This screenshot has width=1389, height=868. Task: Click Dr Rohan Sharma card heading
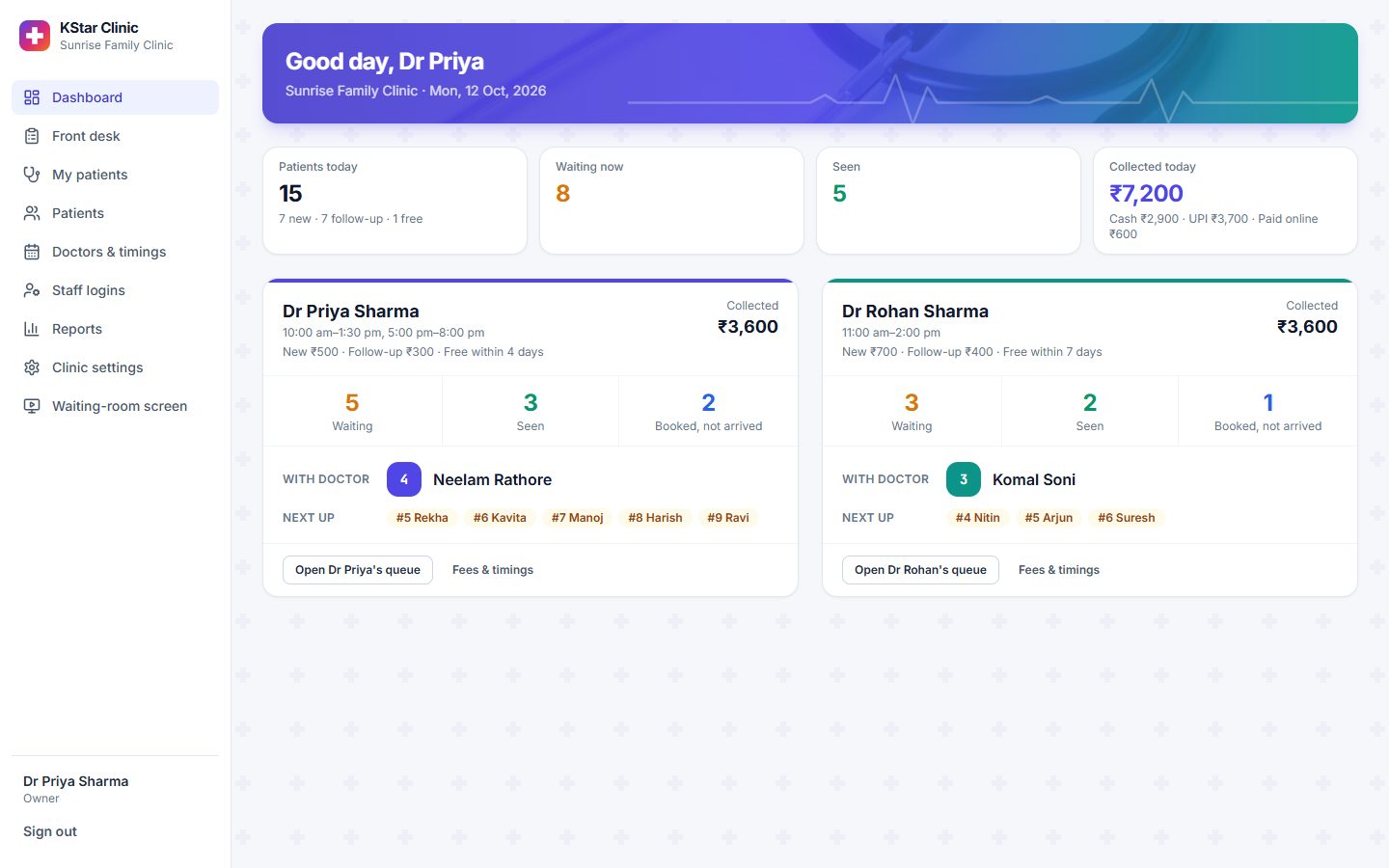[x=915, y=312]
